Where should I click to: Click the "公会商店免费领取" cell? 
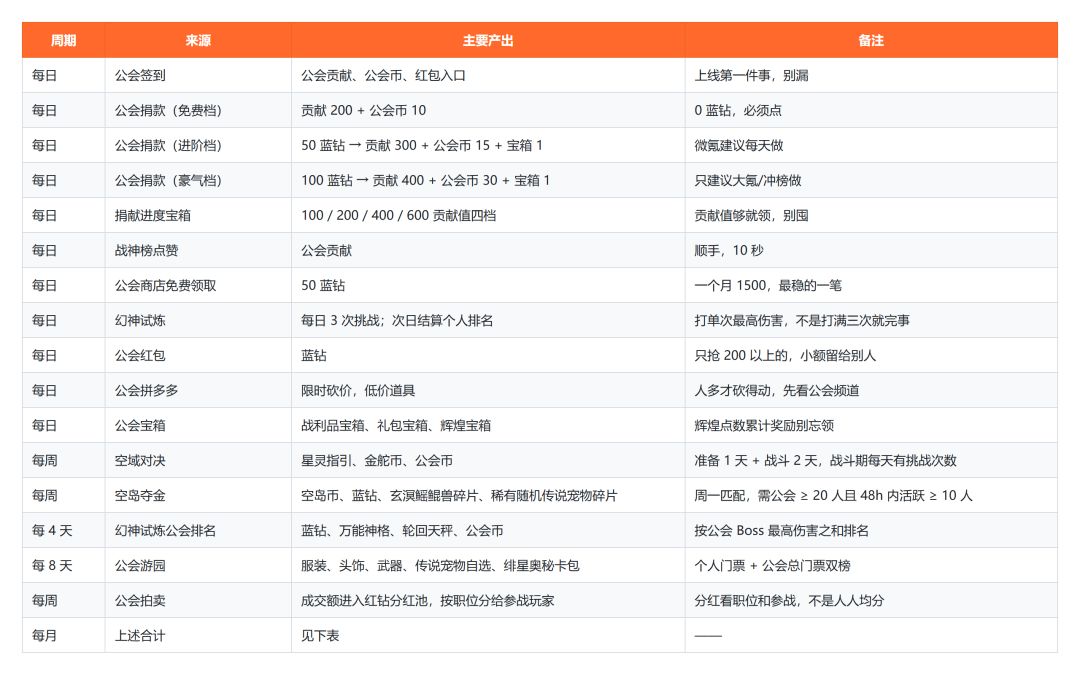pyautogui.click(x=198, y=285)
